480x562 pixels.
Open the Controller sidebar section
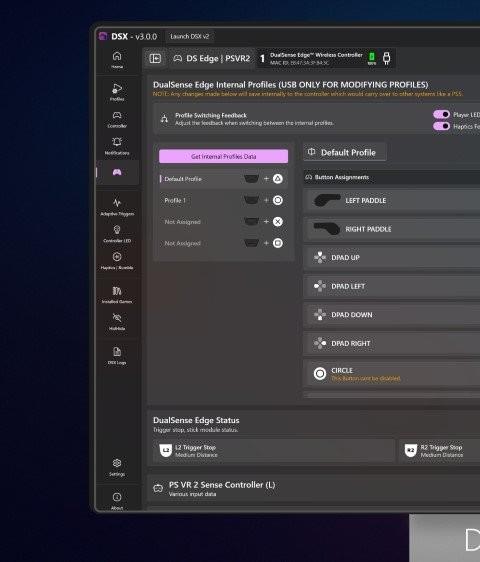(x=117, y=119)
